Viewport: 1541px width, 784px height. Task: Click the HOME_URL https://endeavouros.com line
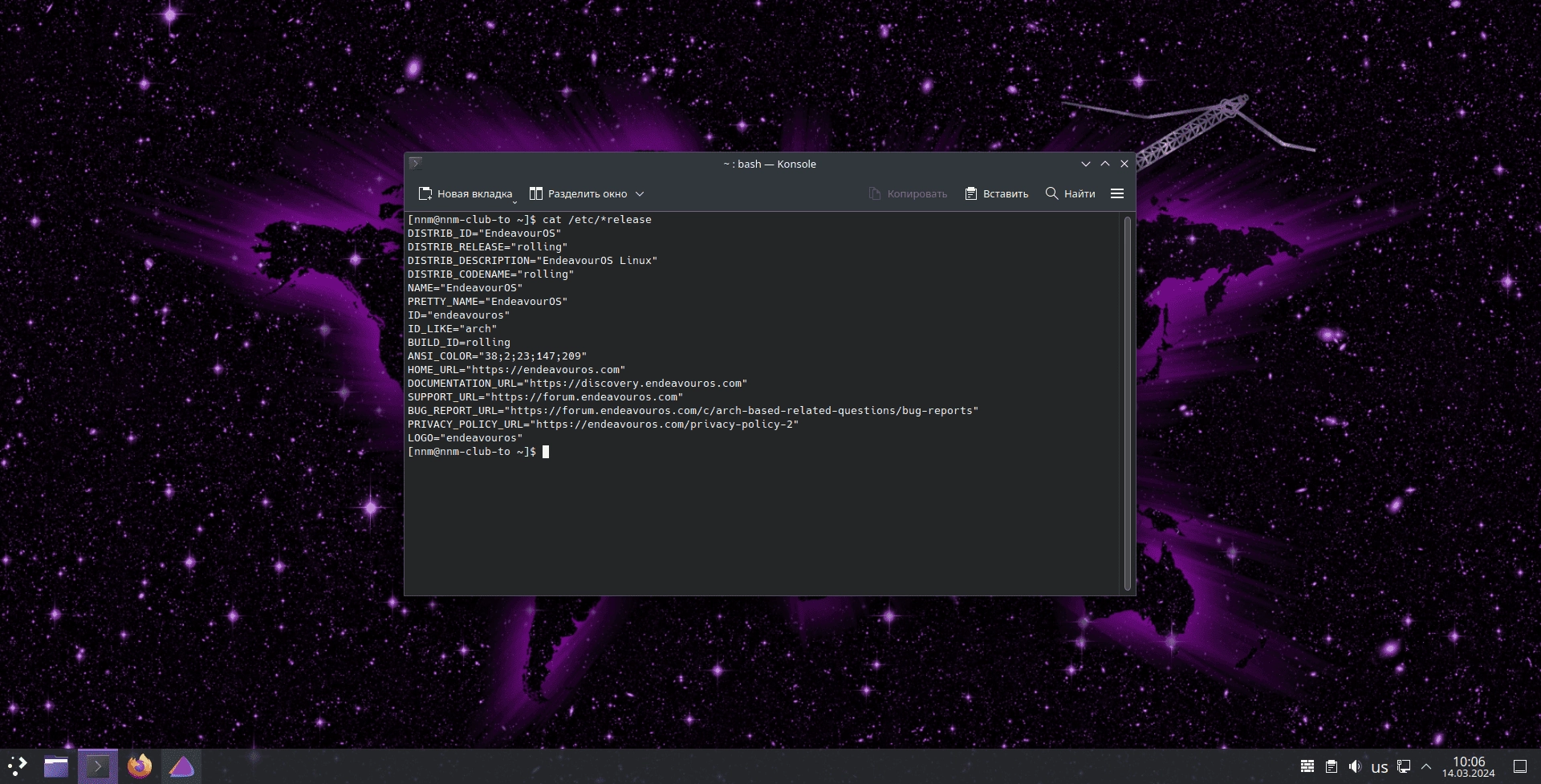click(516, 369)
